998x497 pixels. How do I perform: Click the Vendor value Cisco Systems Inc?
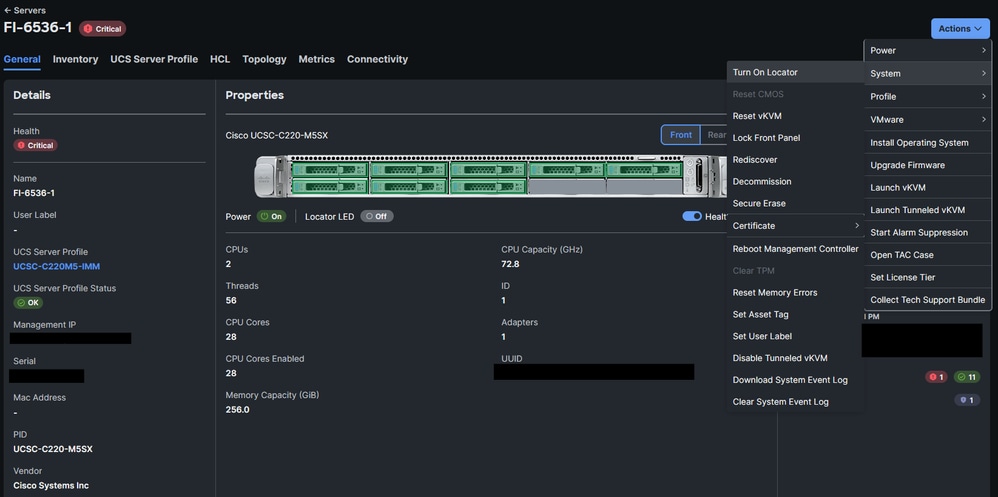(51, 486)
